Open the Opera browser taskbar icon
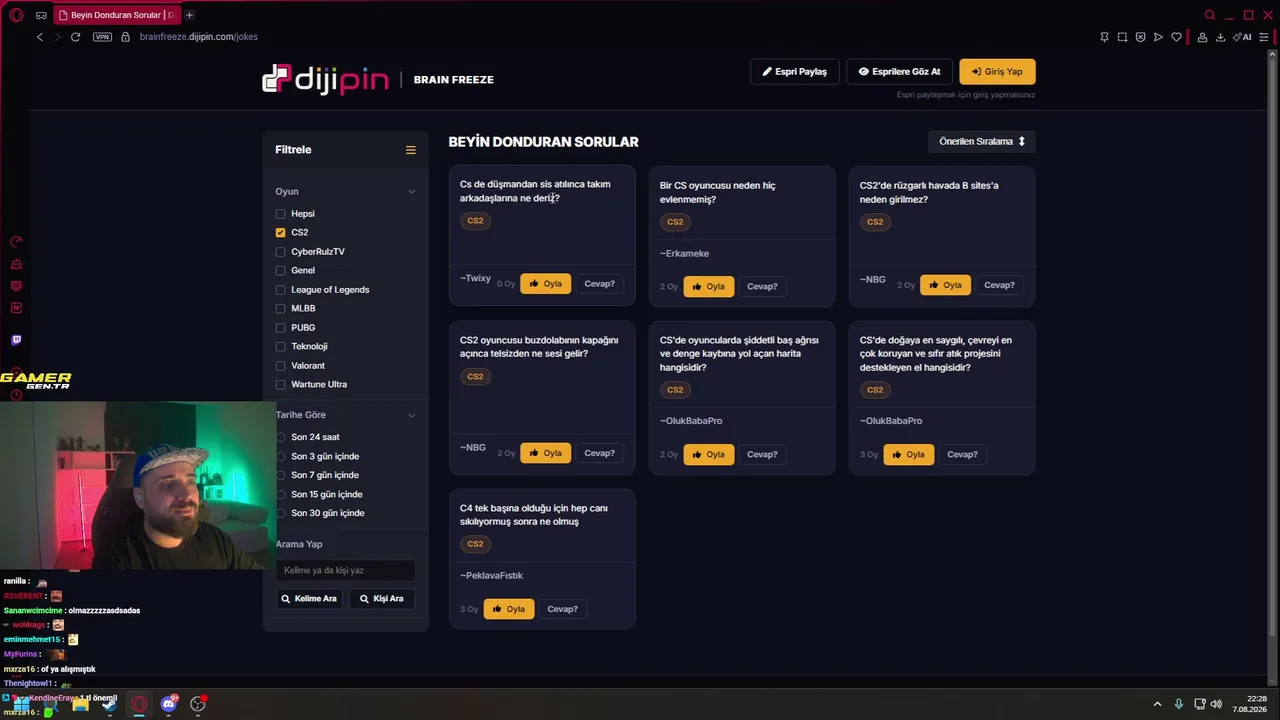This screenshot has width=1280, height=720. point(139,704)
